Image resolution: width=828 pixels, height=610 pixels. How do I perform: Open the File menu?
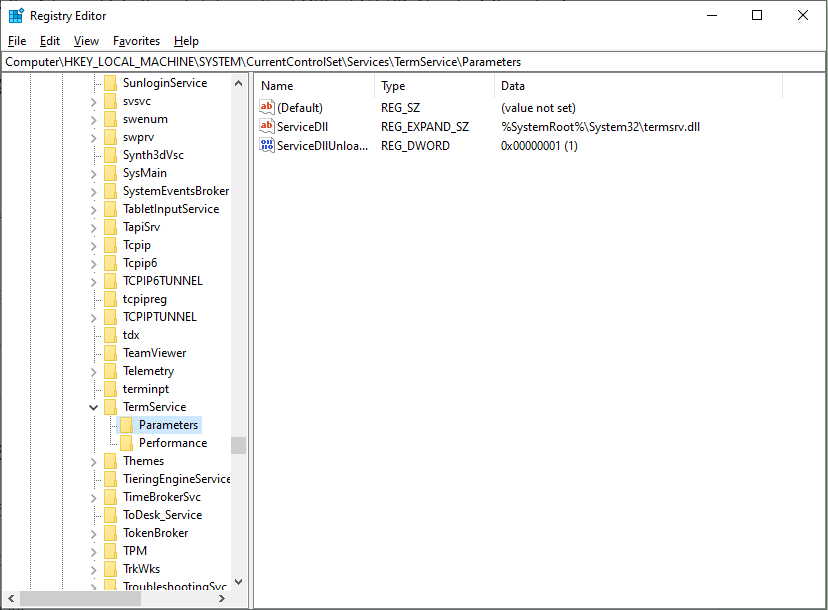(17, 41)
